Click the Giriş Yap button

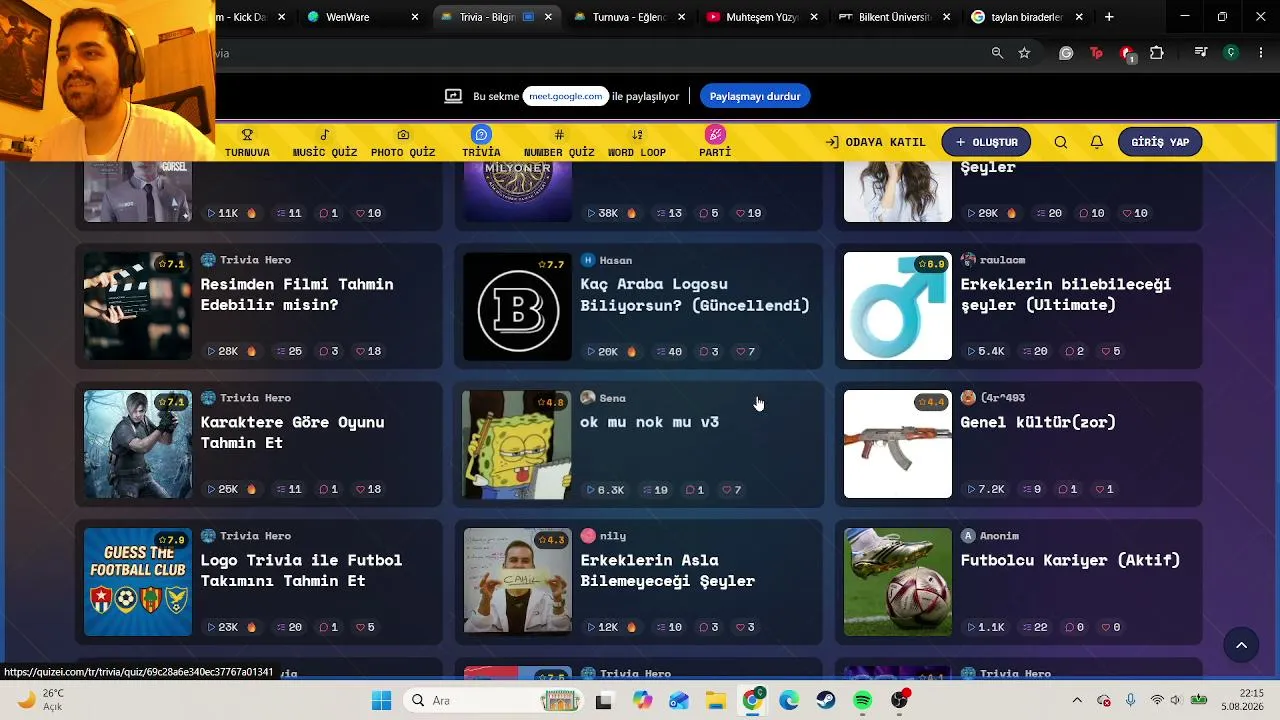(x=1160, y=142)
